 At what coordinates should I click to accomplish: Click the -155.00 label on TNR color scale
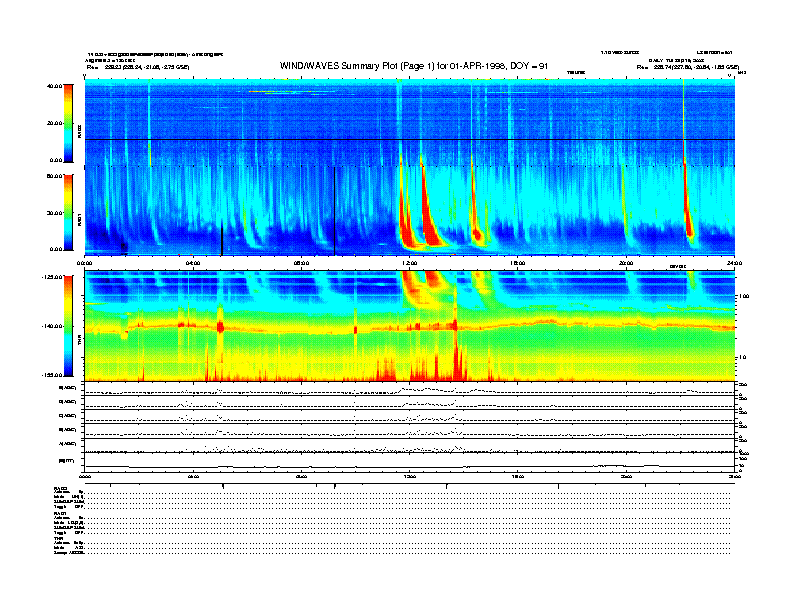[x=52, y=375]
